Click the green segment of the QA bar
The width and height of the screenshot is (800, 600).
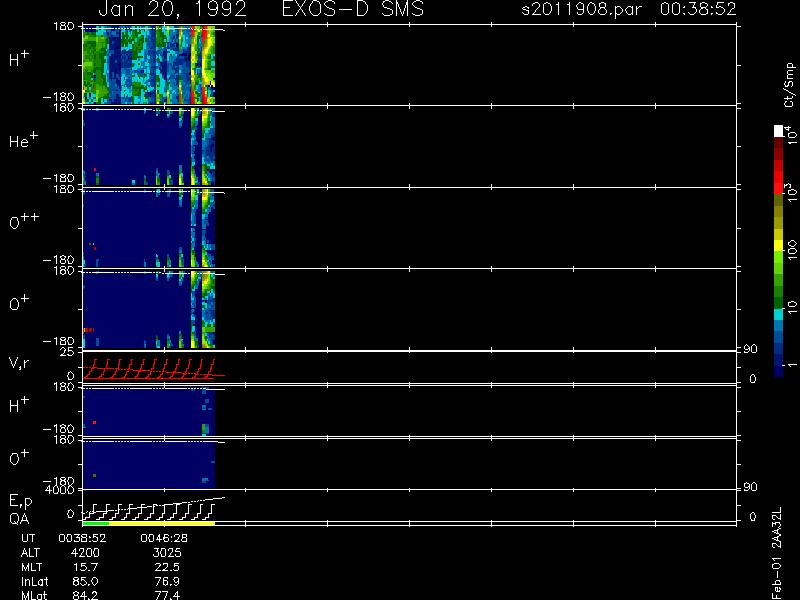tap(96, 523)
